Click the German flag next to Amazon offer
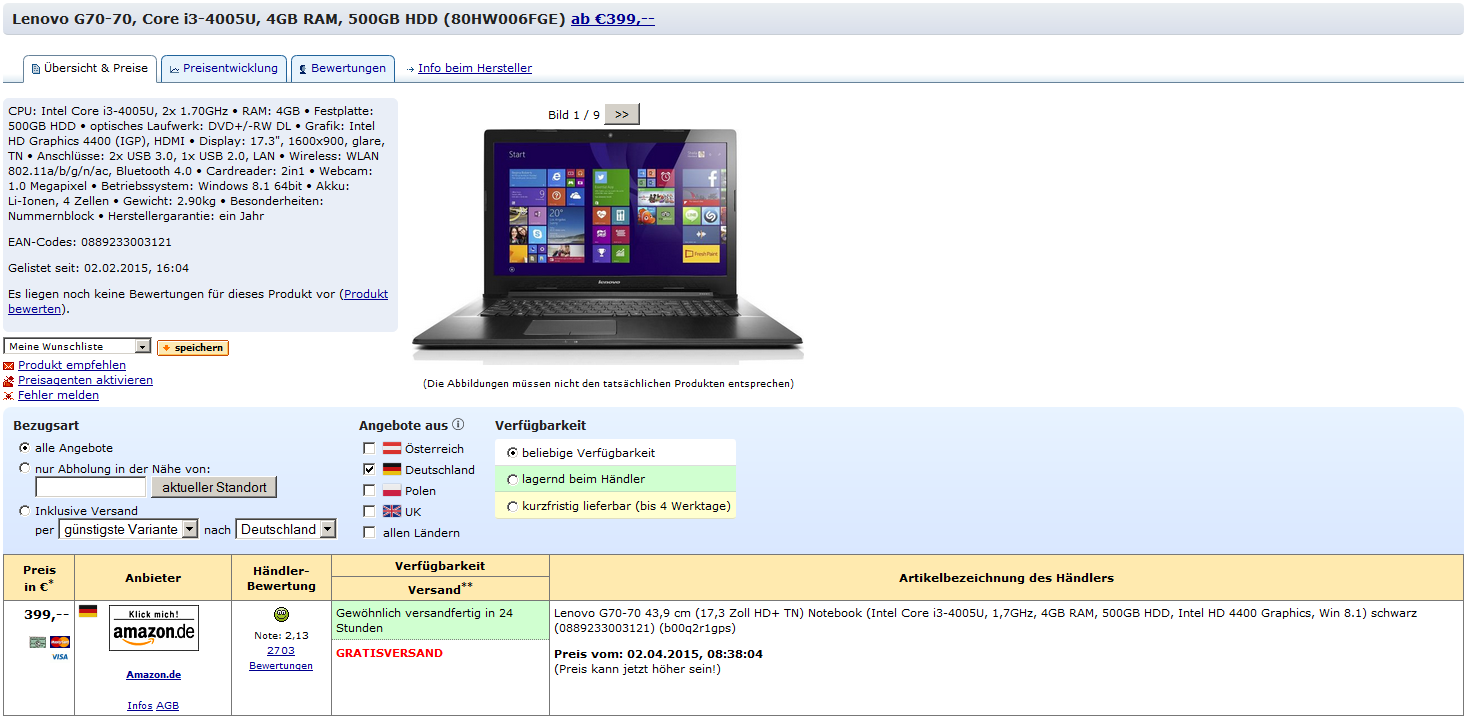Image resolution: width=1466 pixels, height=718 pixels. tap(88, 611)
